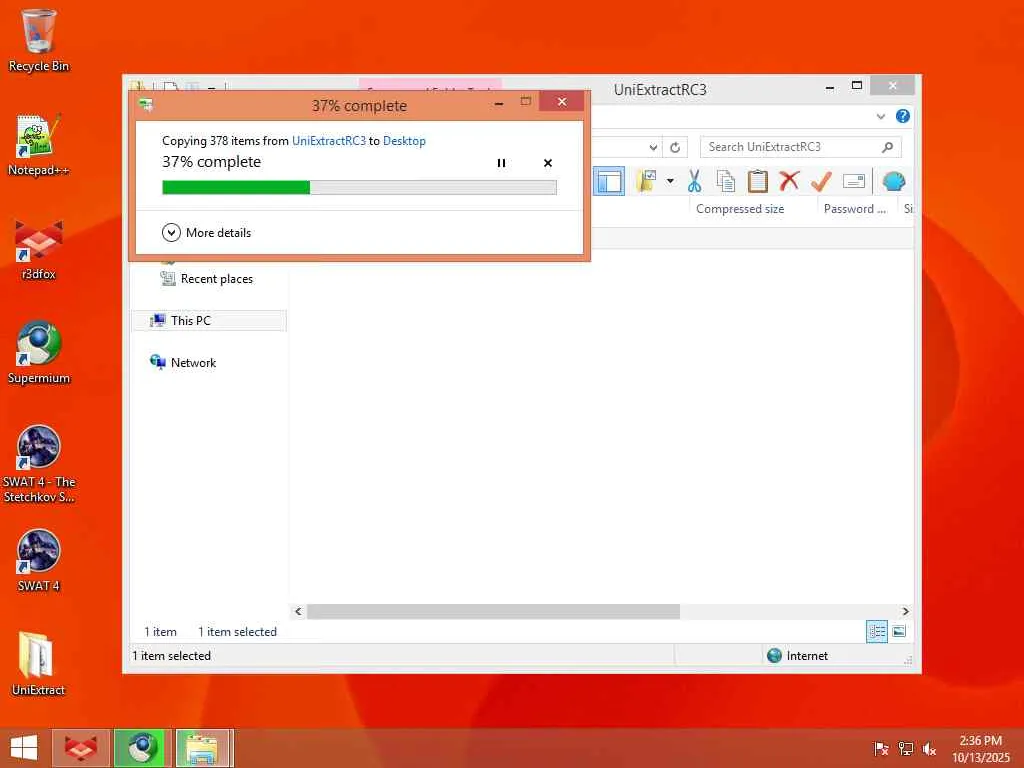Switch to r3dfox in the taskbar

coord(80,748)
